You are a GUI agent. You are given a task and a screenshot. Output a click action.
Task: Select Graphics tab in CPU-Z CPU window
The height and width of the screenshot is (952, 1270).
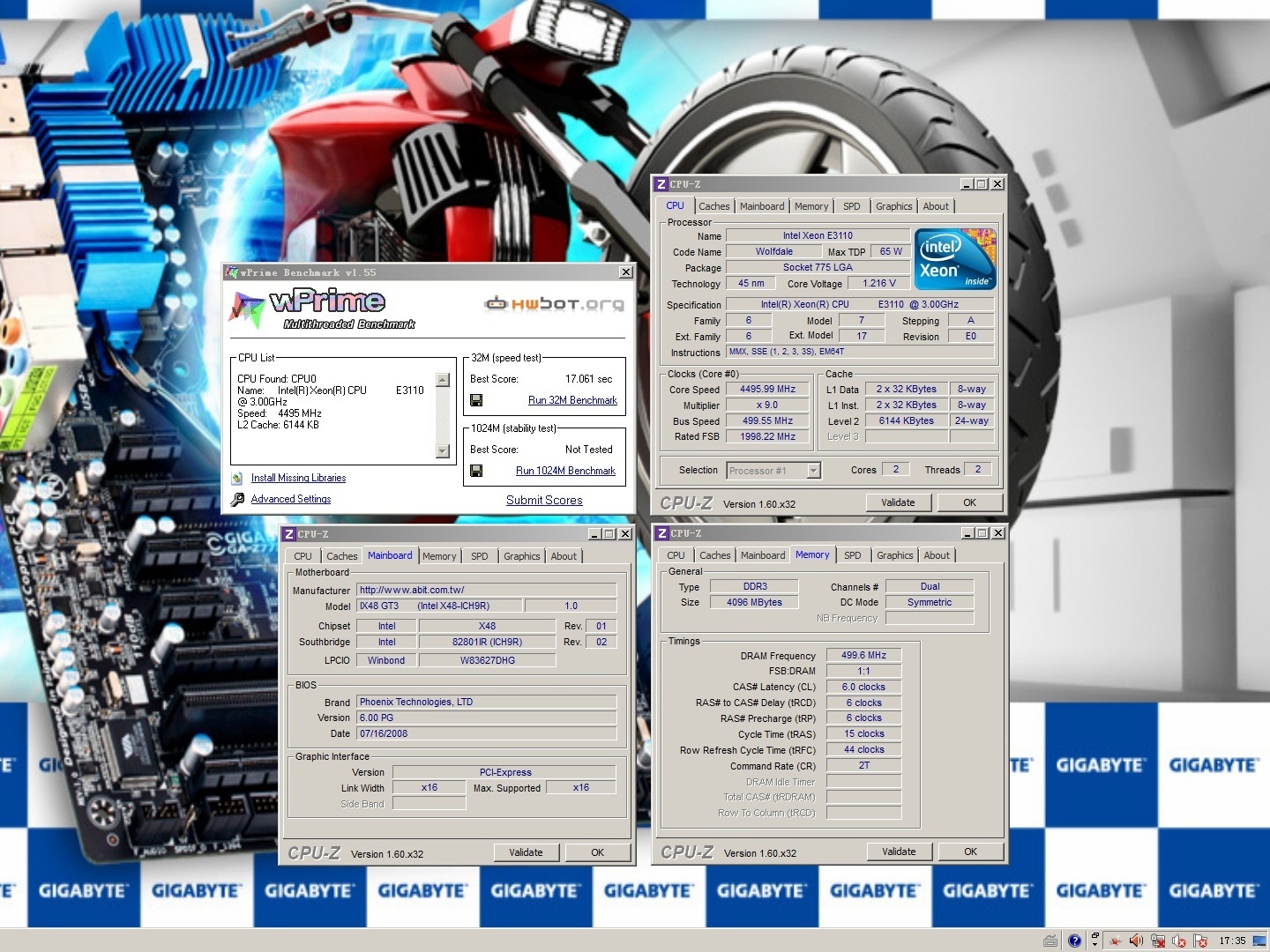894,206
